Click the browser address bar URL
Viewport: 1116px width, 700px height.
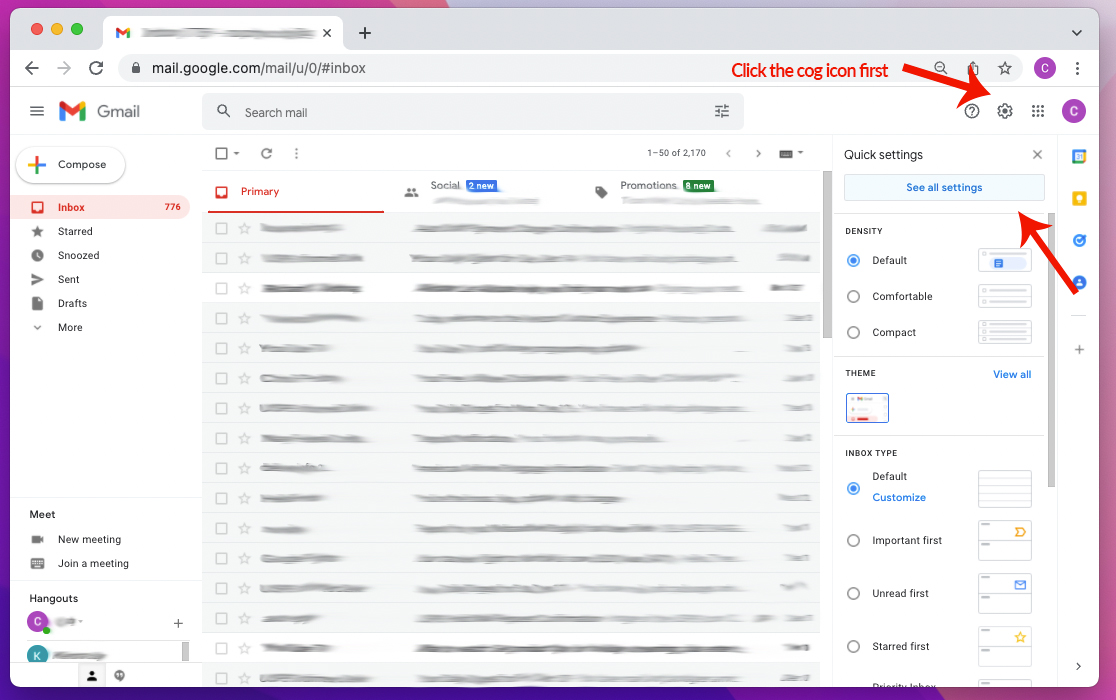coord(258,68)
